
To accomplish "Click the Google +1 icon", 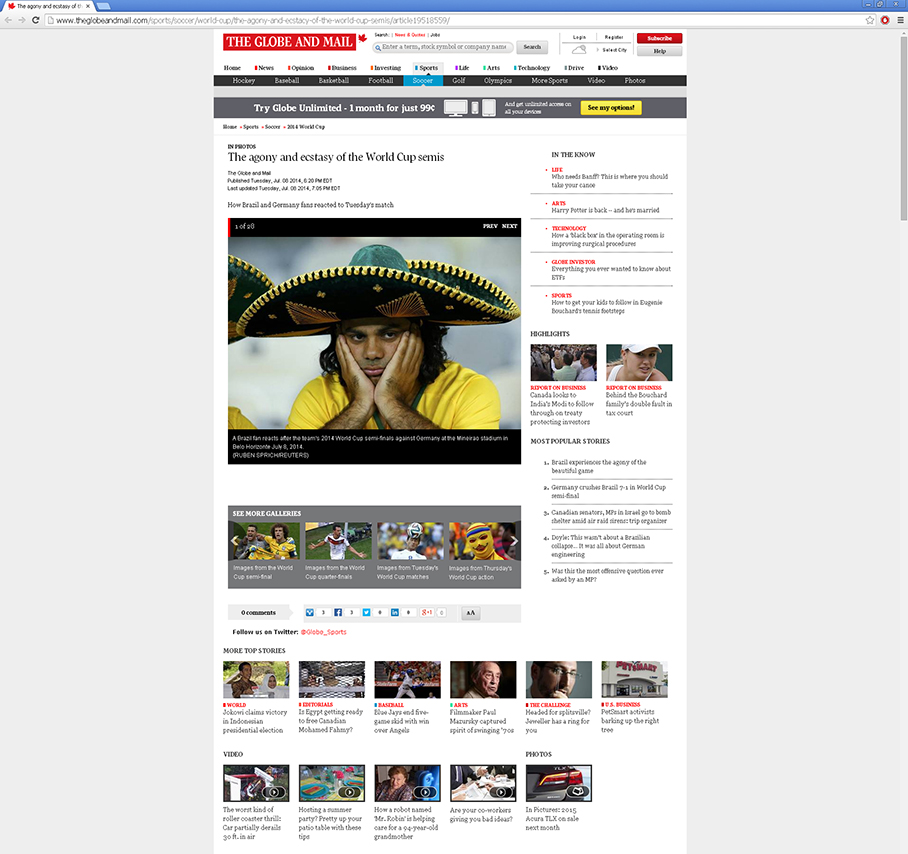I will click(427, 613).
